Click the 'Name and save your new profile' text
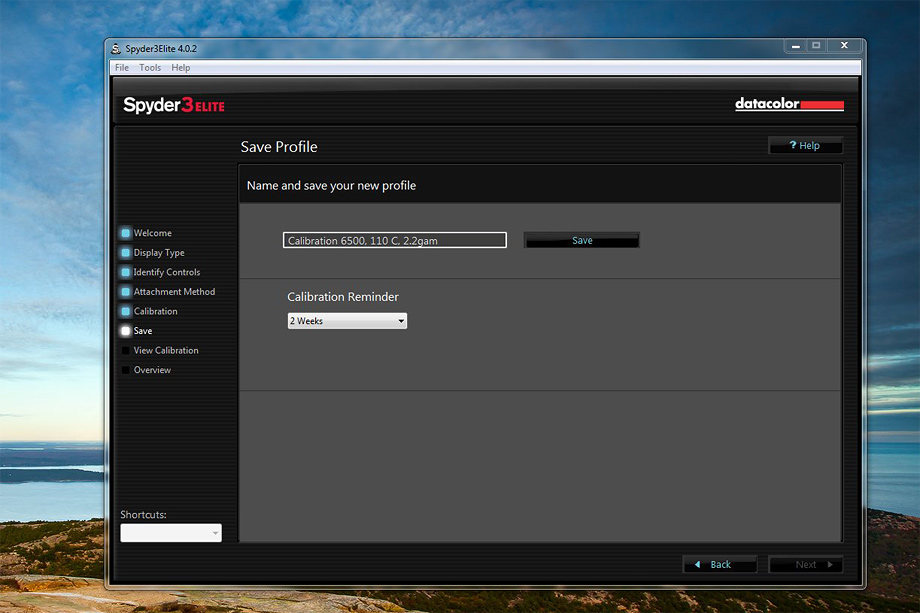 click(x=331, y=186)
